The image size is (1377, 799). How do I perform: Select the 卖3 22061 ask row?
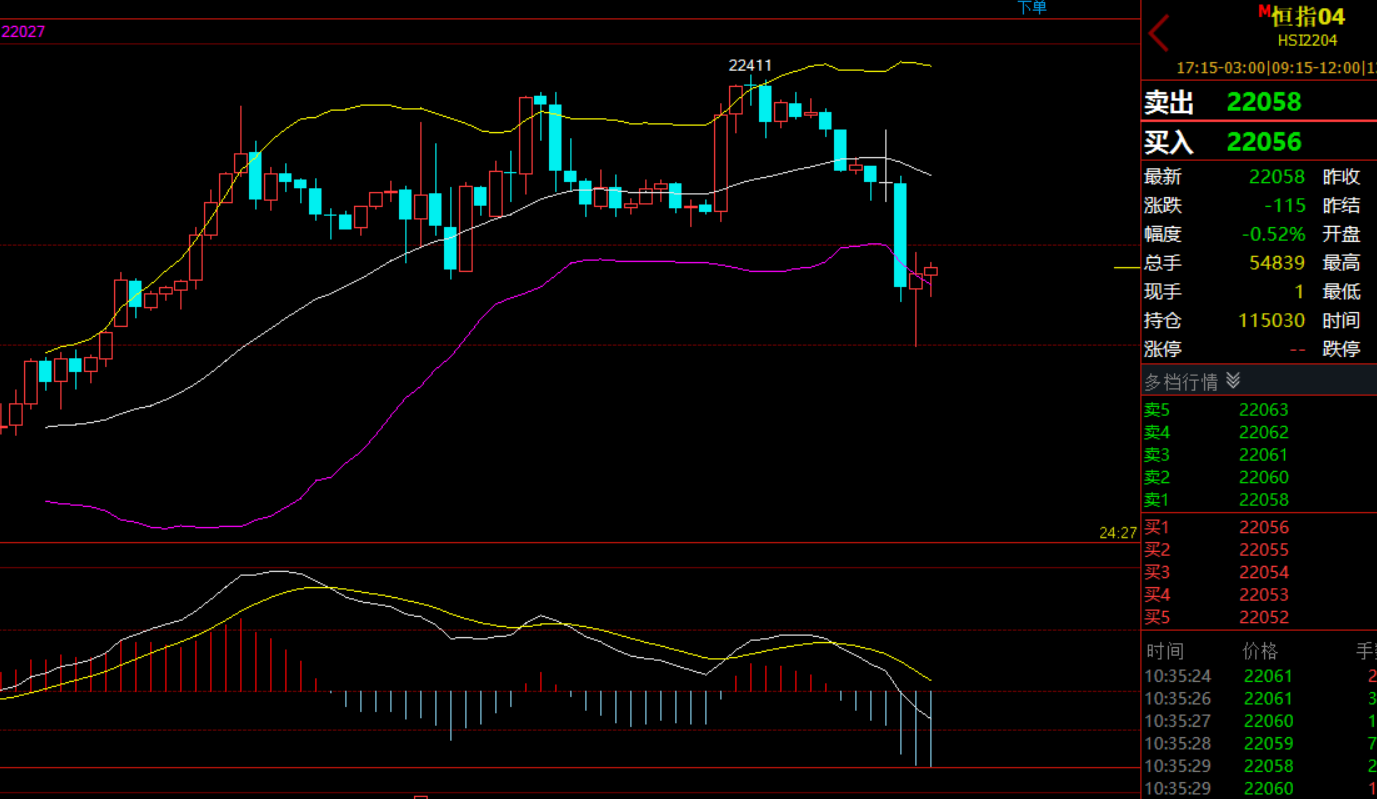coord(1259,455)
